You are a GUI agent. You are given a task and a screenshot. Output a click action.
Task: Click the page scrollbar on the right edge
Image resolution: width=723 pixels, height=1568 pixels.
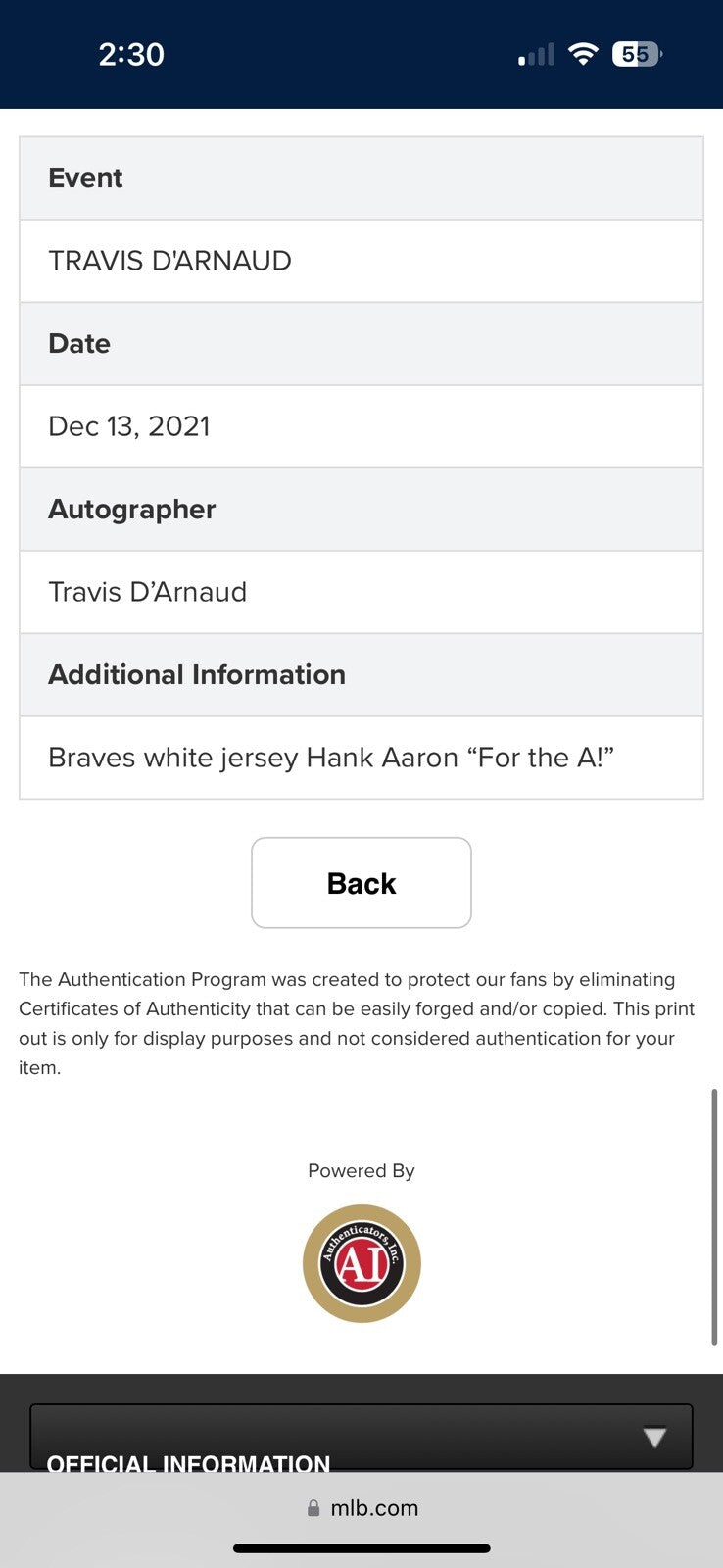(x=714, y=1215)
